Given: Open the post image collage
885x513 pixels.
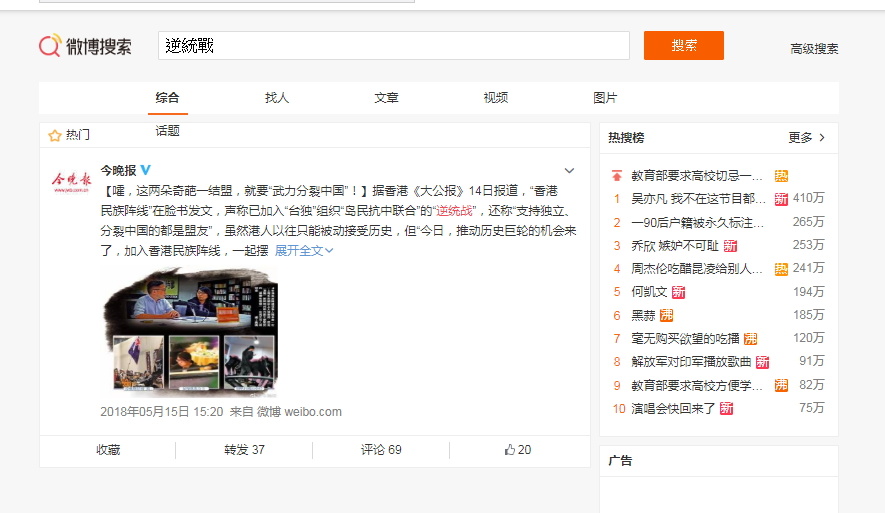Looking at the screenshot, I should click(190, 330).
